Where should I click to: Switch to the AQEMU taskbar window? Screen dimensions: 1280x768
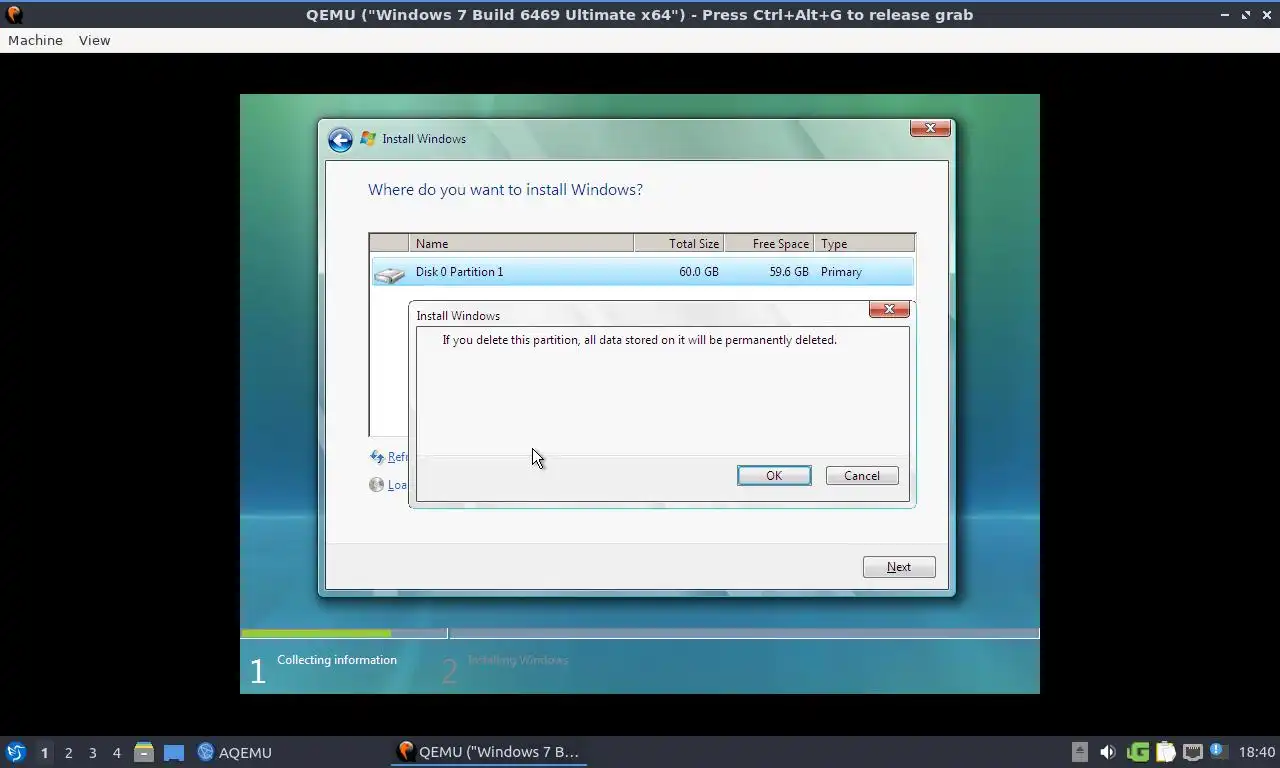(x=235, y=752)
